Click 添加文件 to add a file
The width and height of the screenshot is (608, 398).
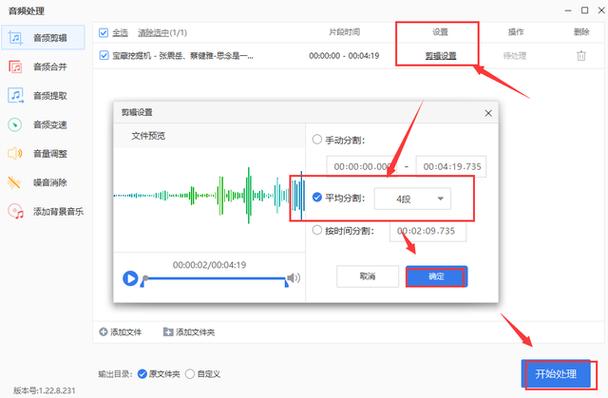click(121, 332)
